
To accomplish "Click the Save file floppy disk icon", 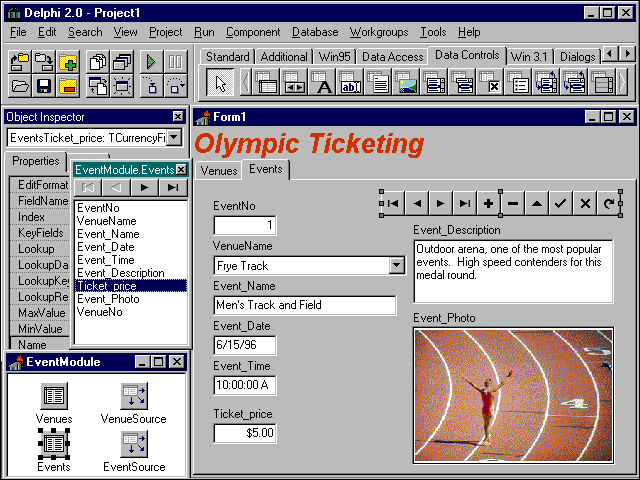I will (x=43, y=86).
